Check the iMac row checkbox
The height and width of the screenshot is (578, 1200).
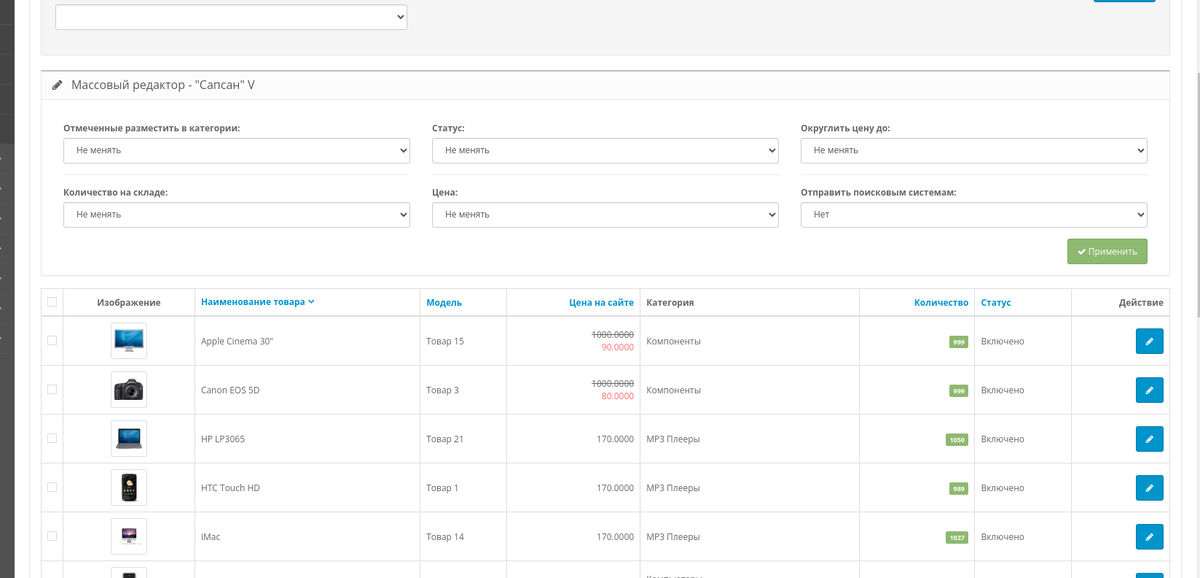click(52, 537)
